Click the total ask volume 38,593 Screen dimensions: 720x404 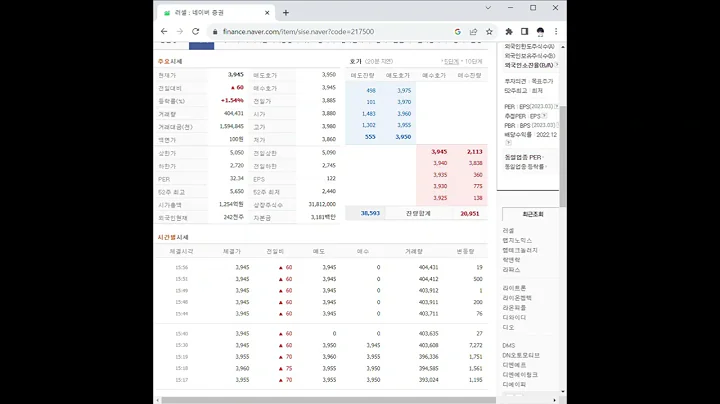coord(370,213)
